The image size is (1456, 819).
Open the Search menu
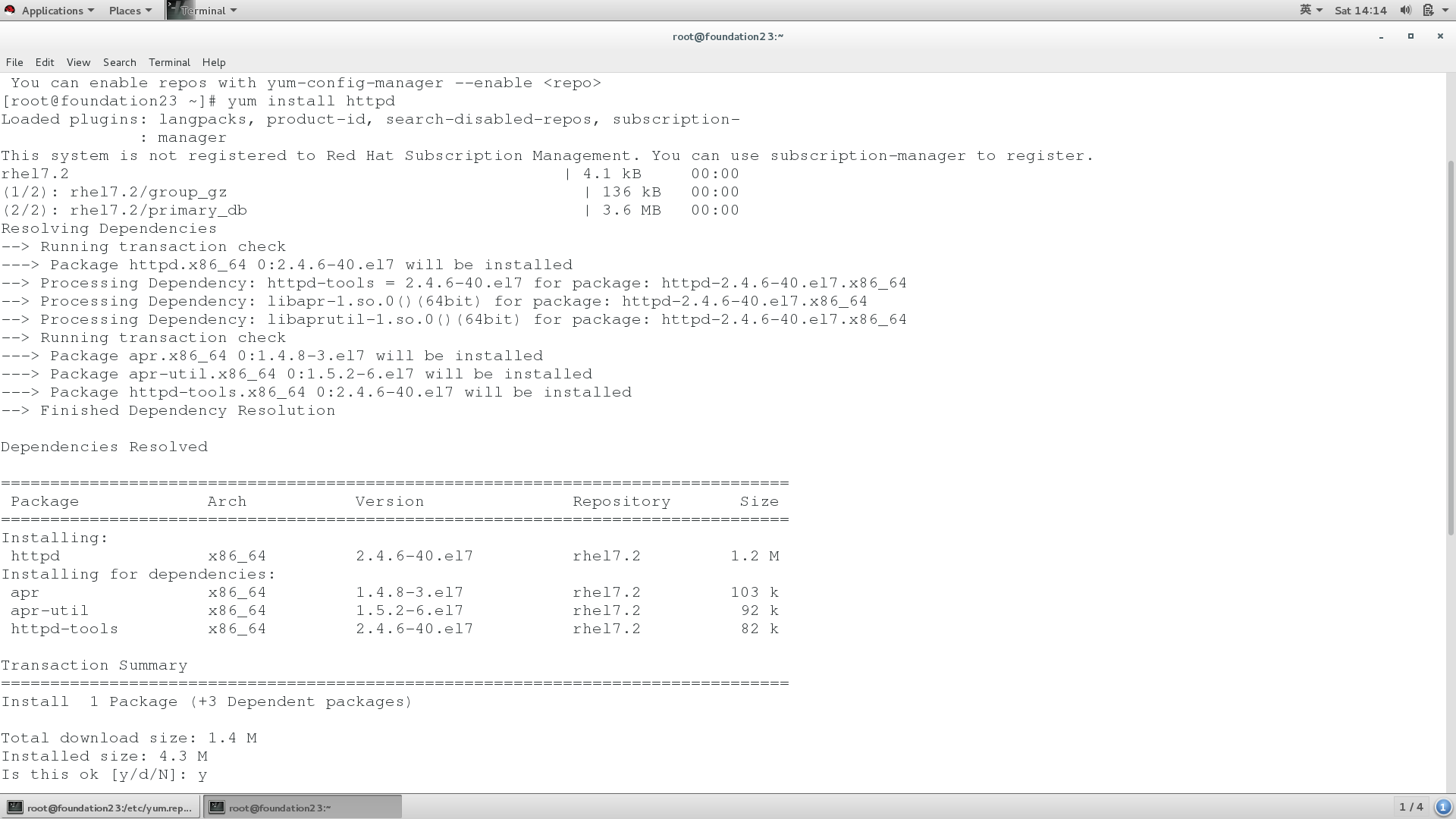click(x=119, y=62)
